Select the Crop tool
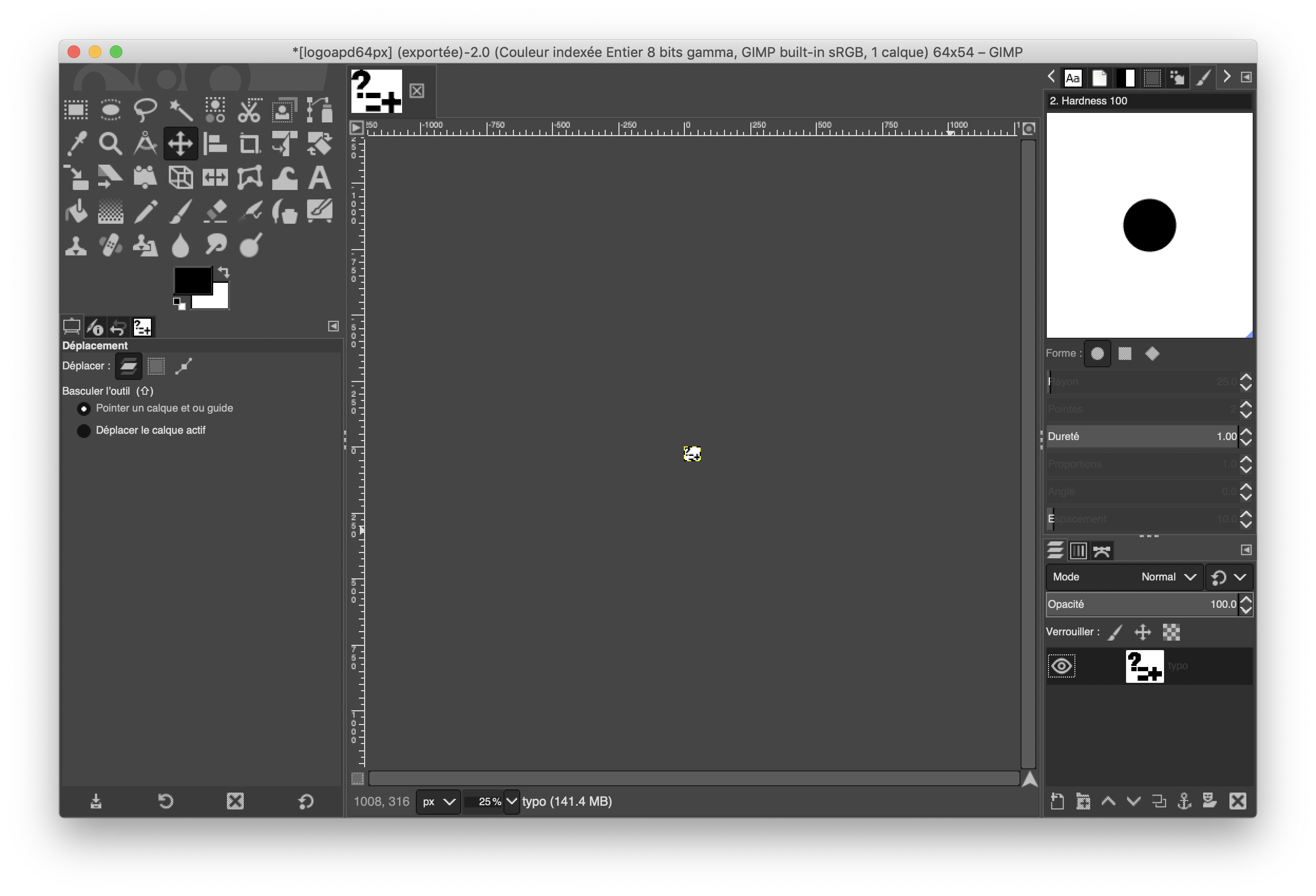 pyautogui.click(x=249, y=144)
